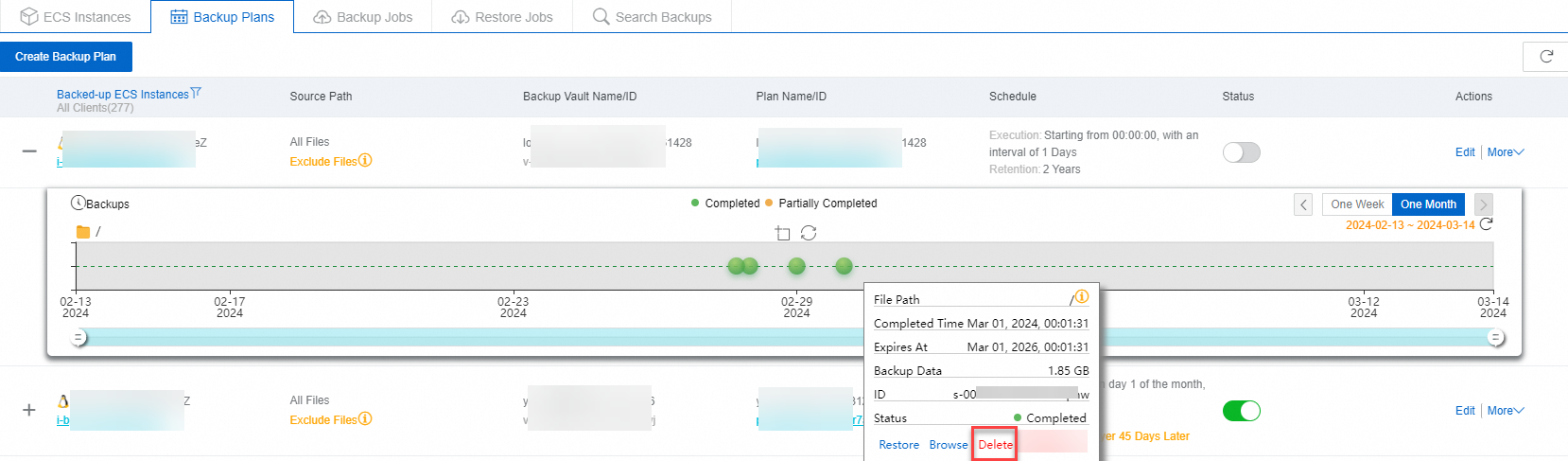Open the Restore Jobs tab
The image size is (1568, 461).
pos(502,17)
